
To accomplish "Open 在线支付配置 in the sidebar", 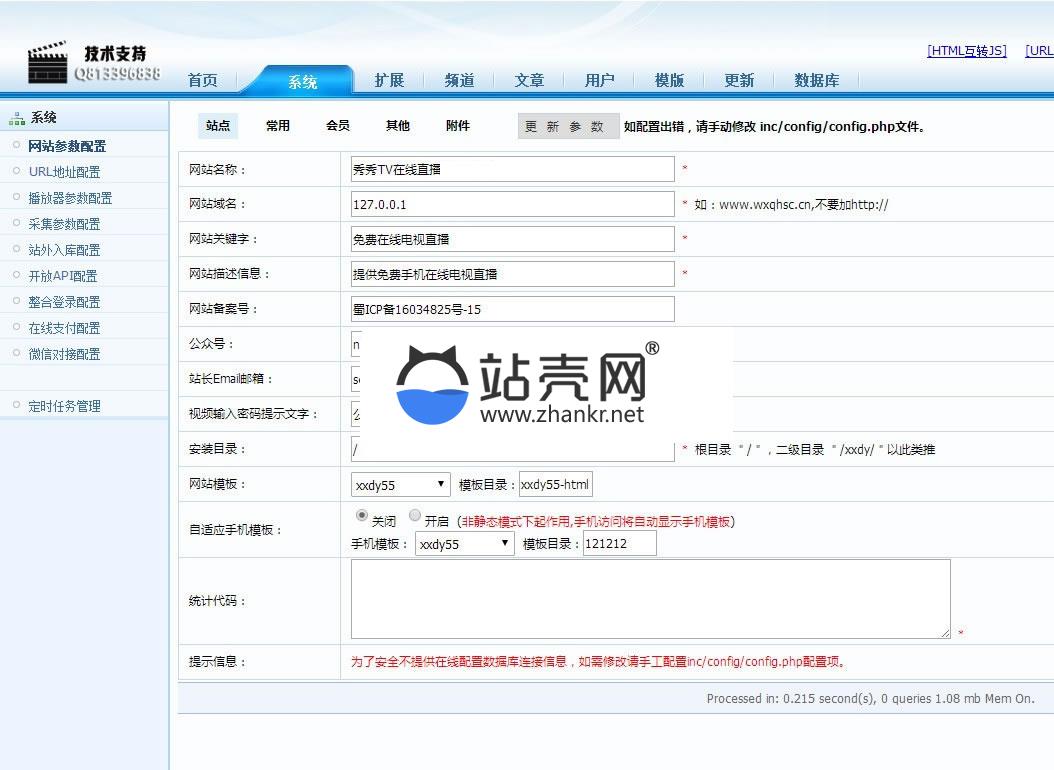I will [x=64, y=328].
